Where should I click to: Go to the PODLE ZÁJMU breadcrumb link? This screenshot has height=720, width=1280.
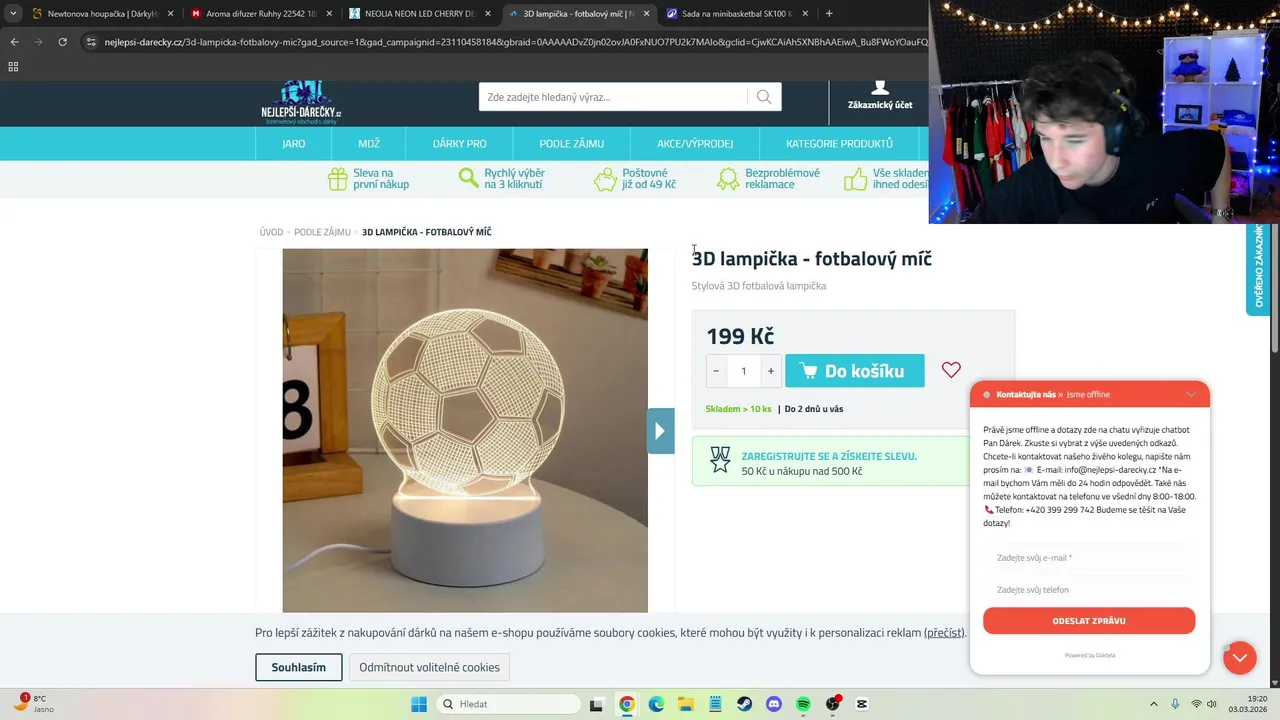[x=322, y=232]
